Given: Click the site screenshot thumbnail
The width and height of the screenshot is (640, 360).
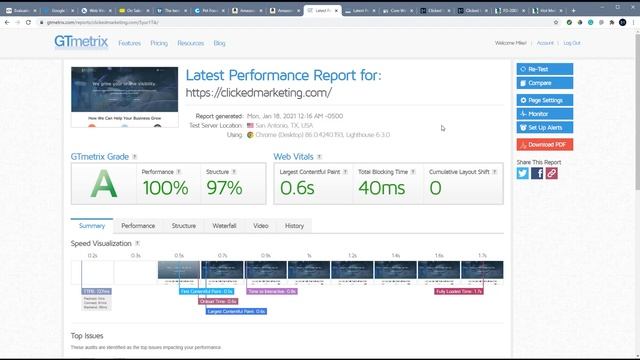Looking at the screenshot, I should coord(124,97).
